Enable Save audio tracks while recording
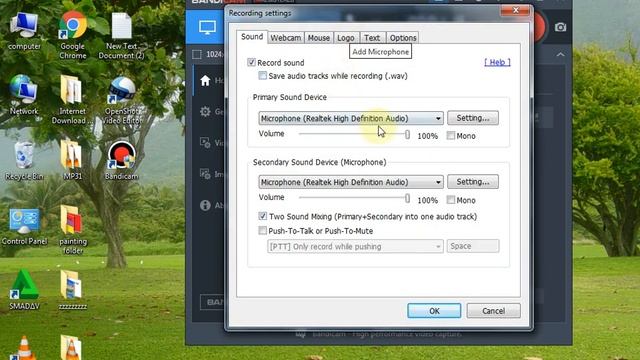The height and width of the screenshot is (360, 640). coord(262,76)
